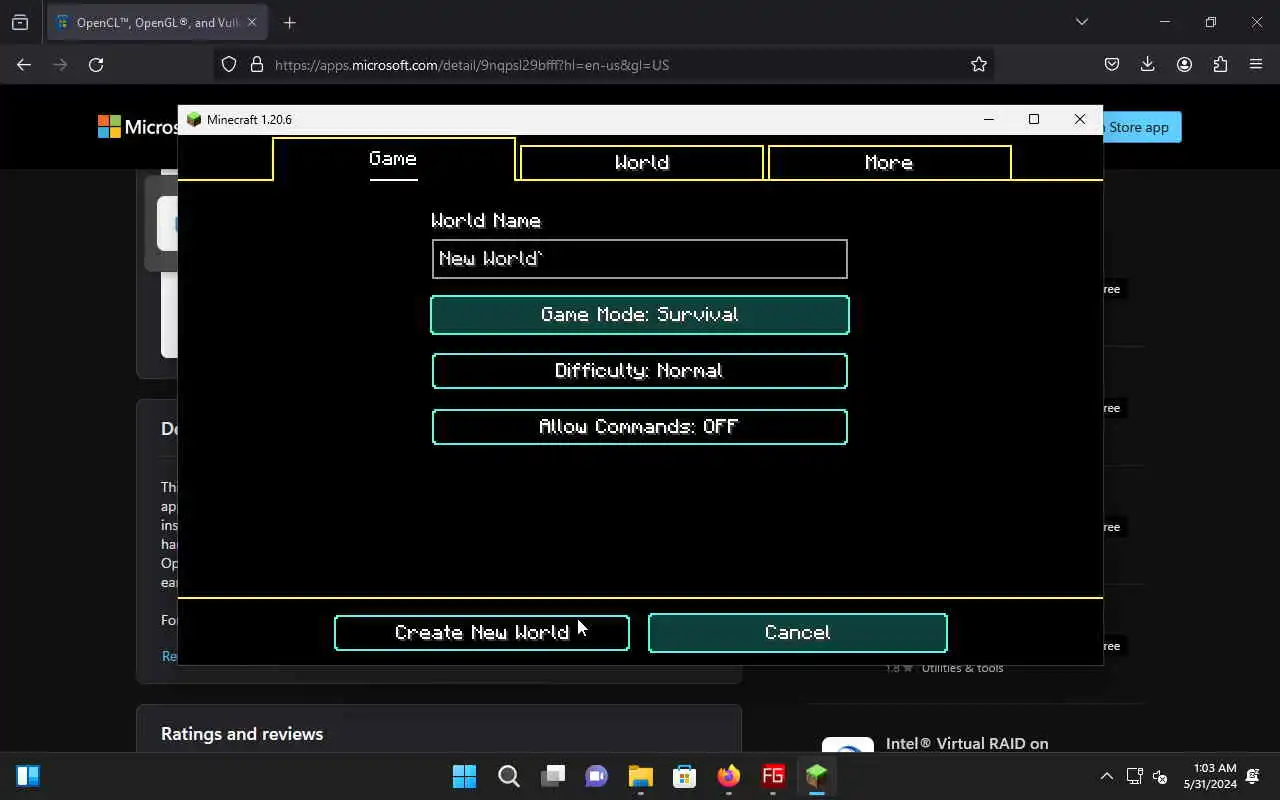Close the OpenCL, OpenGL, and Vulkan tab
1280x800 pixels.
251,22
